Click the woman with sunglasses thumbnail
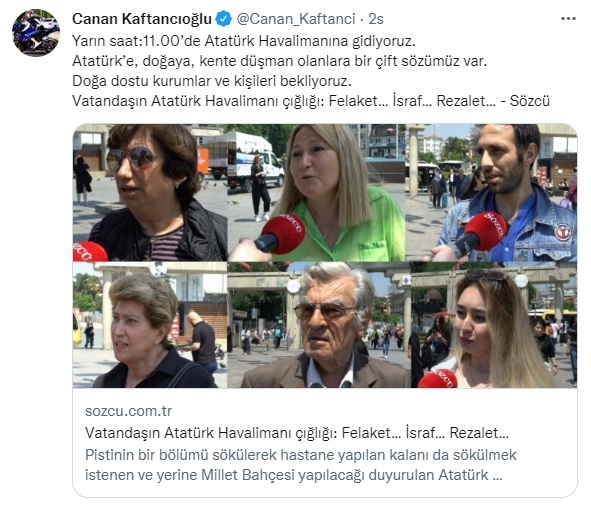 pos(150,193)
